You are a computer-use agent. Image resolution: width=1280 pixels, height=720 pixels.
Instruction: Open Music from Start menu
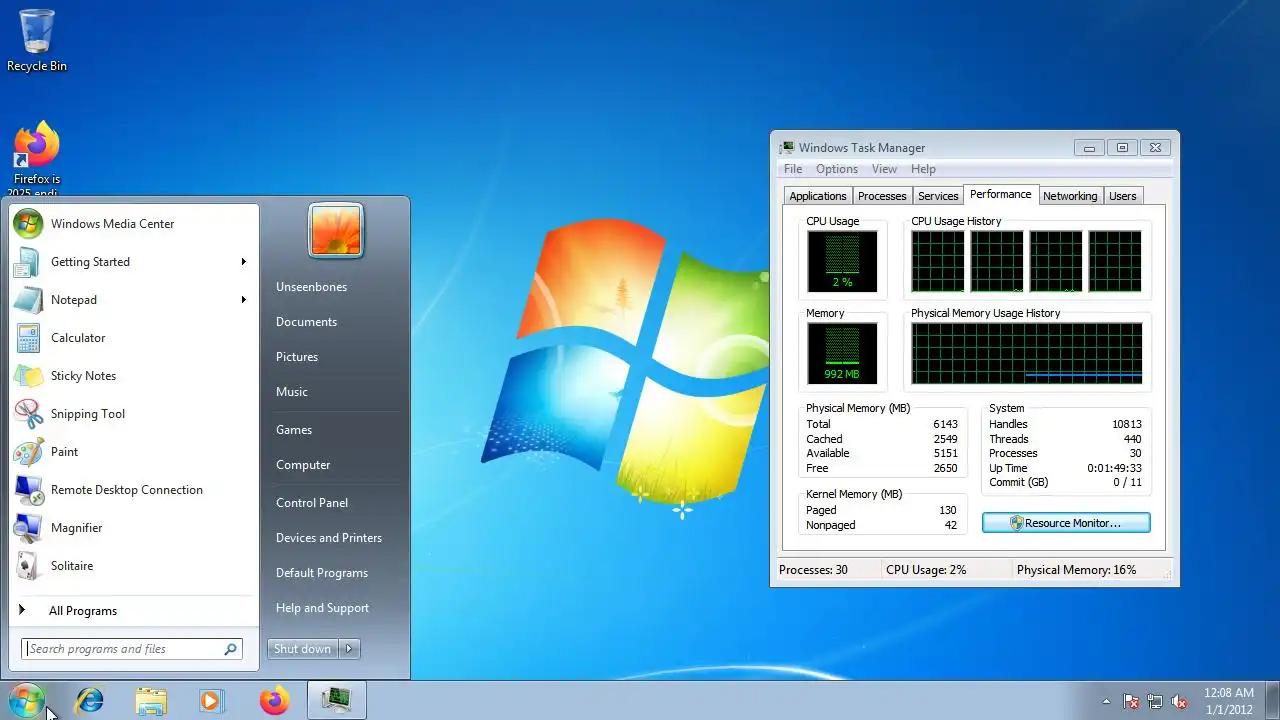point(292,392)
